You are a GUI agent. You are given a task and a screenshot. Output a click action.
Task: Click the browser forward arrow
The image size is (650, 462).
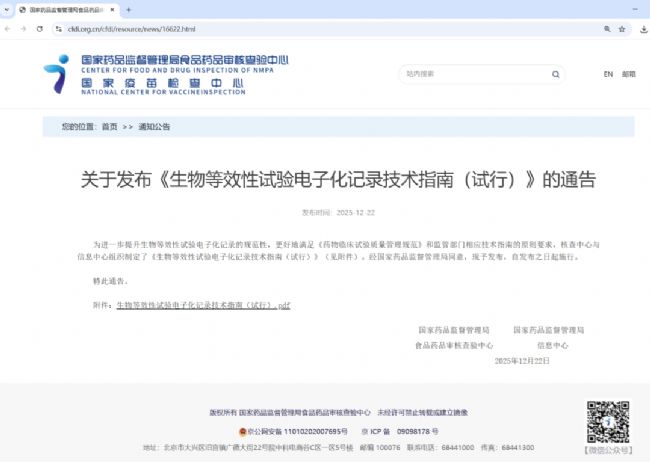(x=23, y=28)
